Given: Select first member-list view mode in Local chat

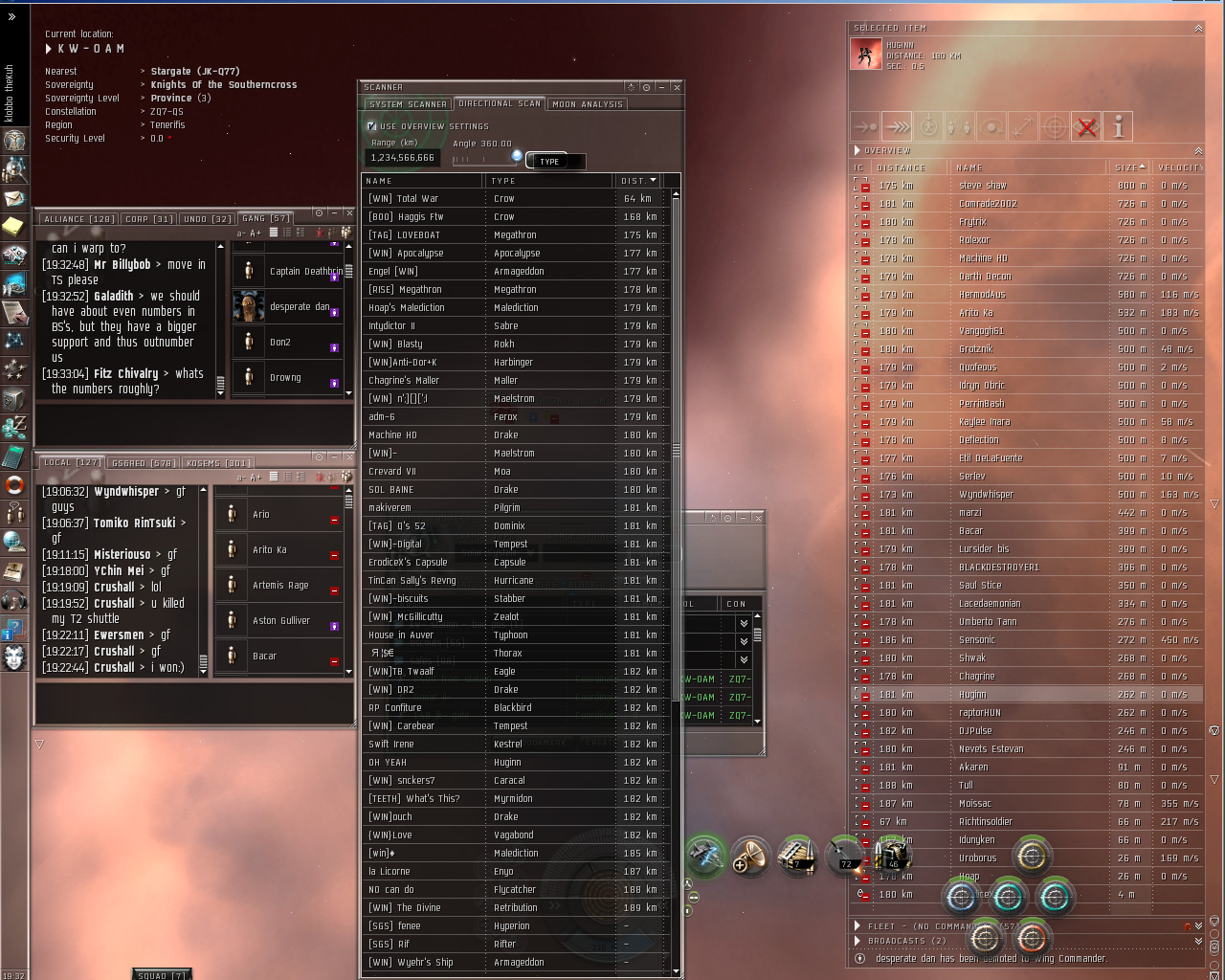Looking at the screenshot, I should [x=274, y=477].
